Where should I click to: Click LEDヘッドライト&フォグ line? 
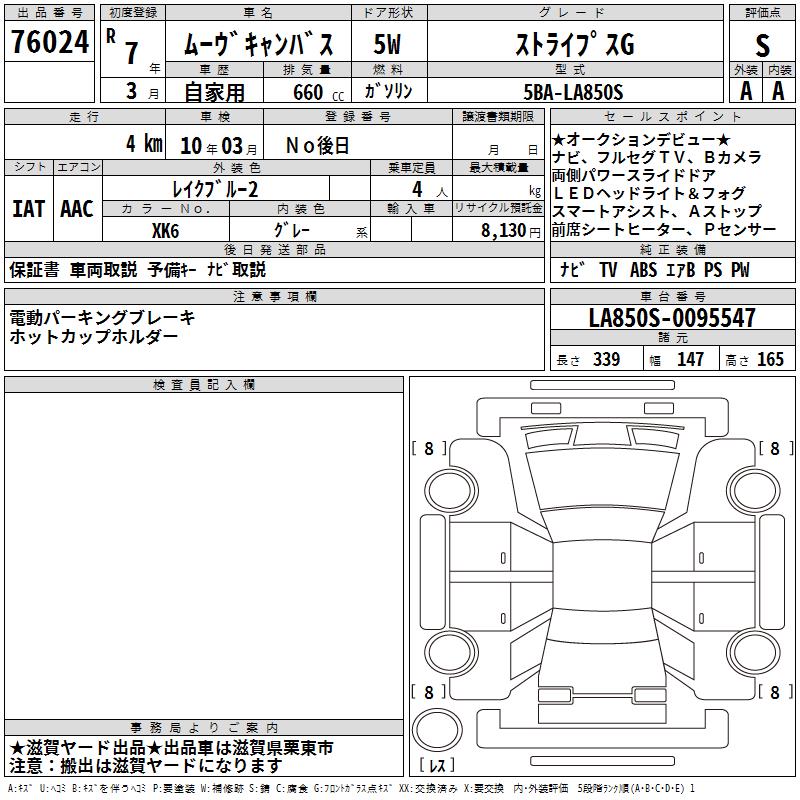pos(649,193)
